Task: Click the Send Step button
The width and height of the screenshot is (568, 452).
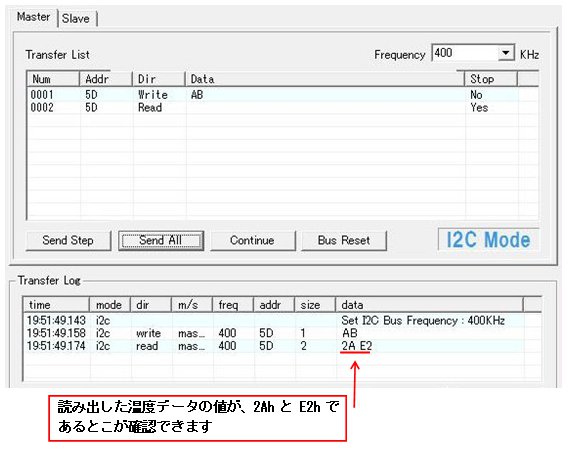Action: (x=68, y=240)
